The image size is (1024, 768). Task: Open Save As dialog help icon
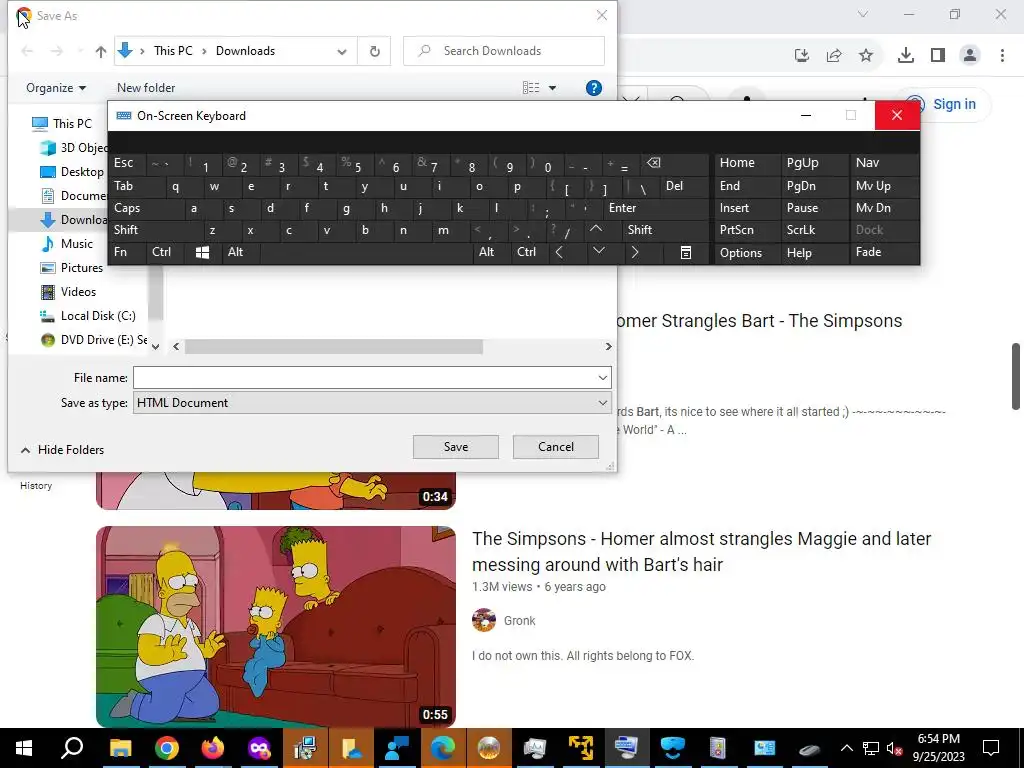click(594, 88)
